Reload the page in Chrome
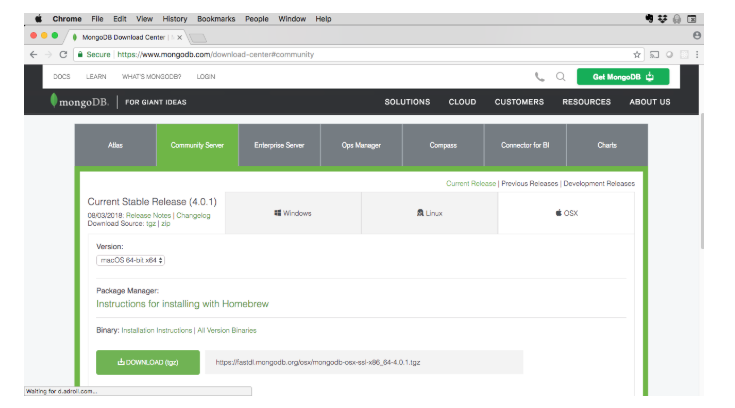 coord(63,54)
